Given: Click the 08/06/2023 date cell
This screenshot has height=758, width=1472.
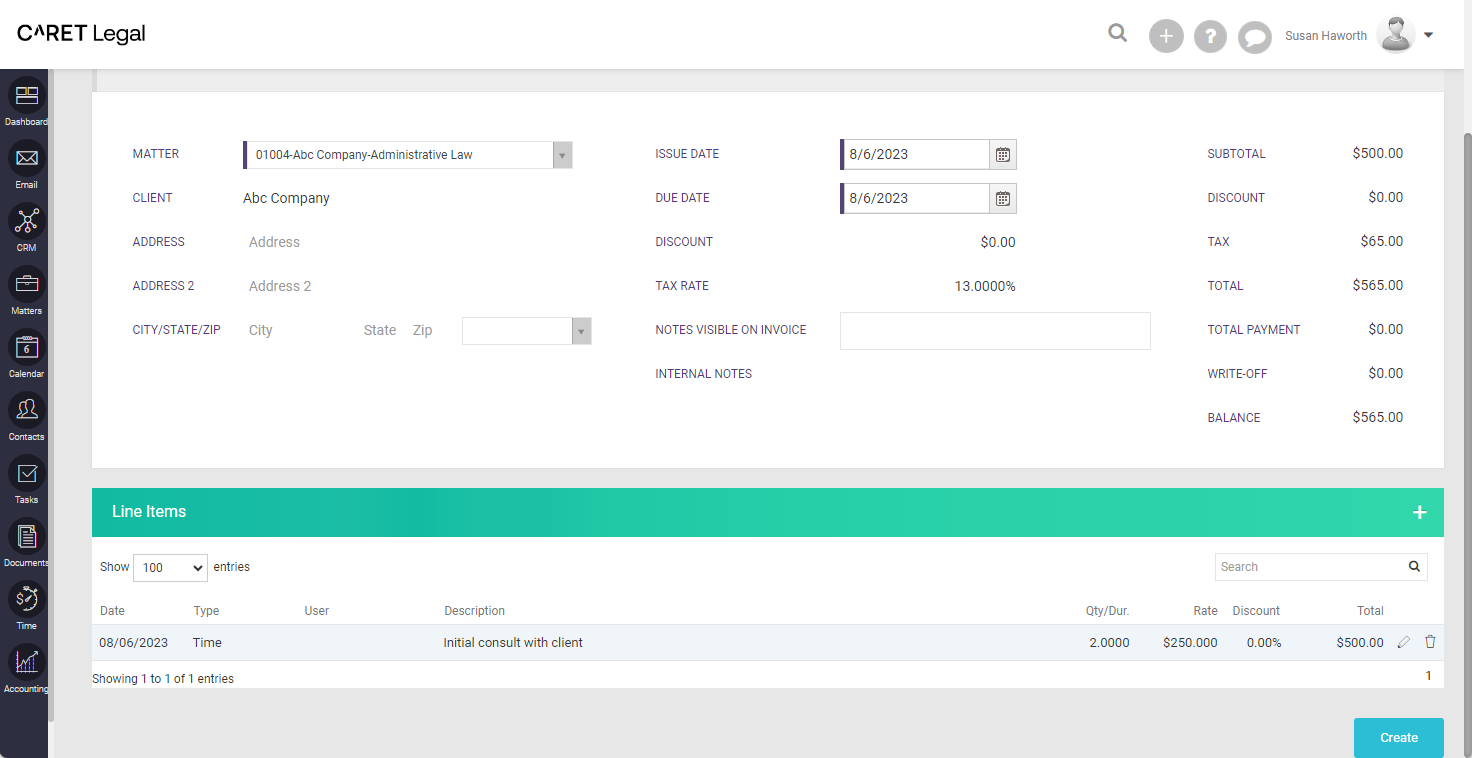Looking at the screenshot, I should 133,643.
